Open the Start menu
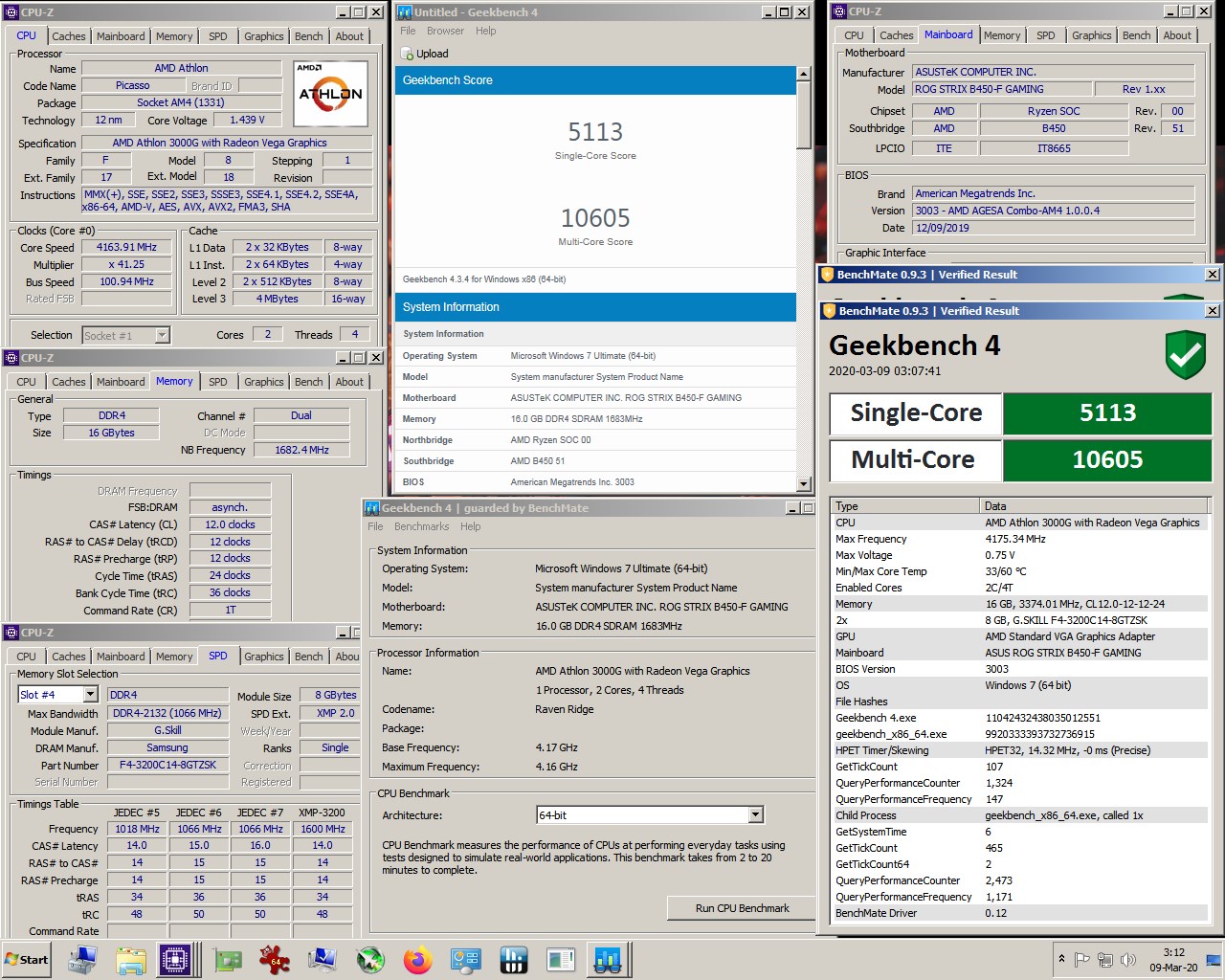 [27, 959]
